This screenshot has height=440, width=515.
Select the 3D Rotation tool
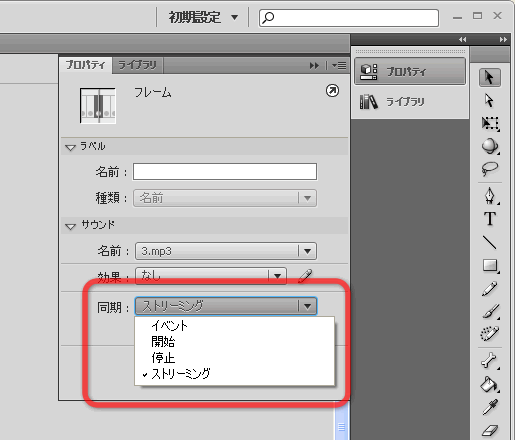pos(490,146)
